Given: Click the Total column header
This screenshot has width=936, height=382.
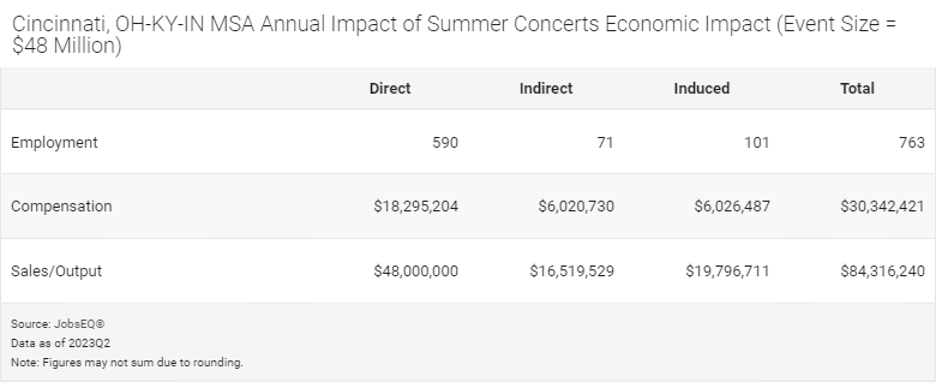Looking at the screenshot, I should point(857,88).
